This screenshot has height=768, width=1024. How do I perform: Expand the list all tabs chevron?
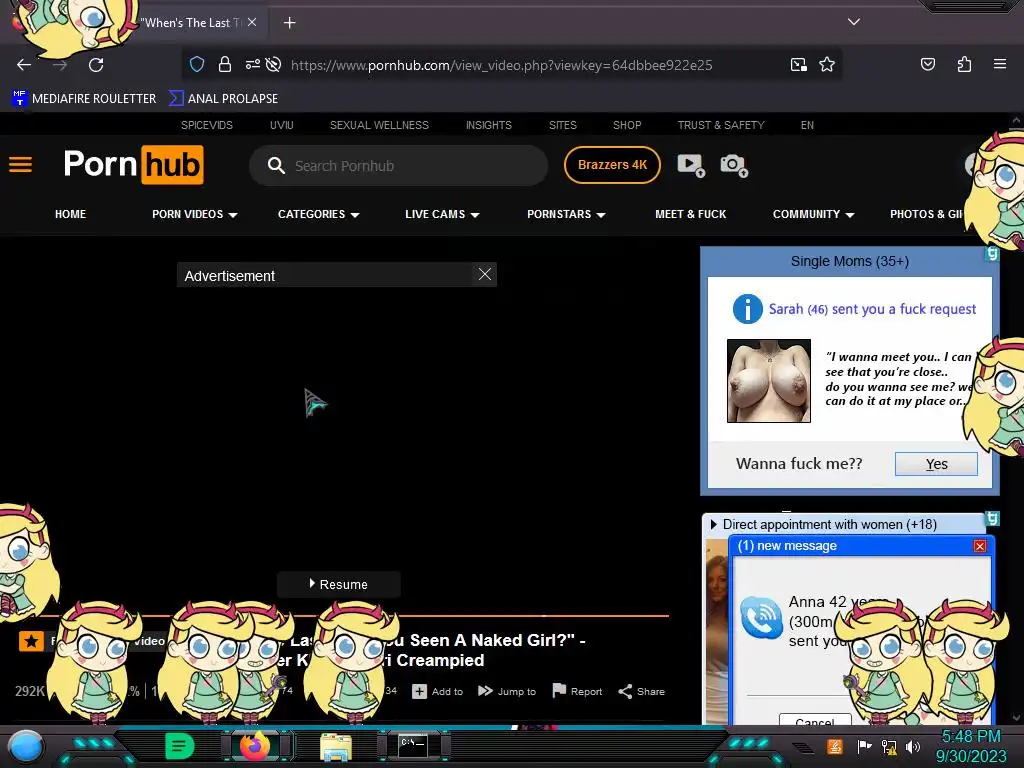point(854,22)
